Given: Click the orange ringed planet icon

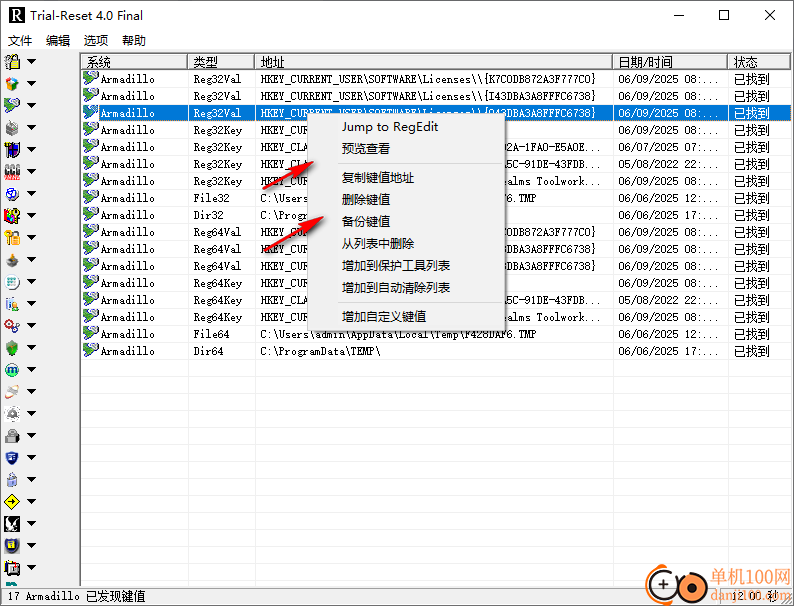Looking at the screenshot, I should point(12,391).
